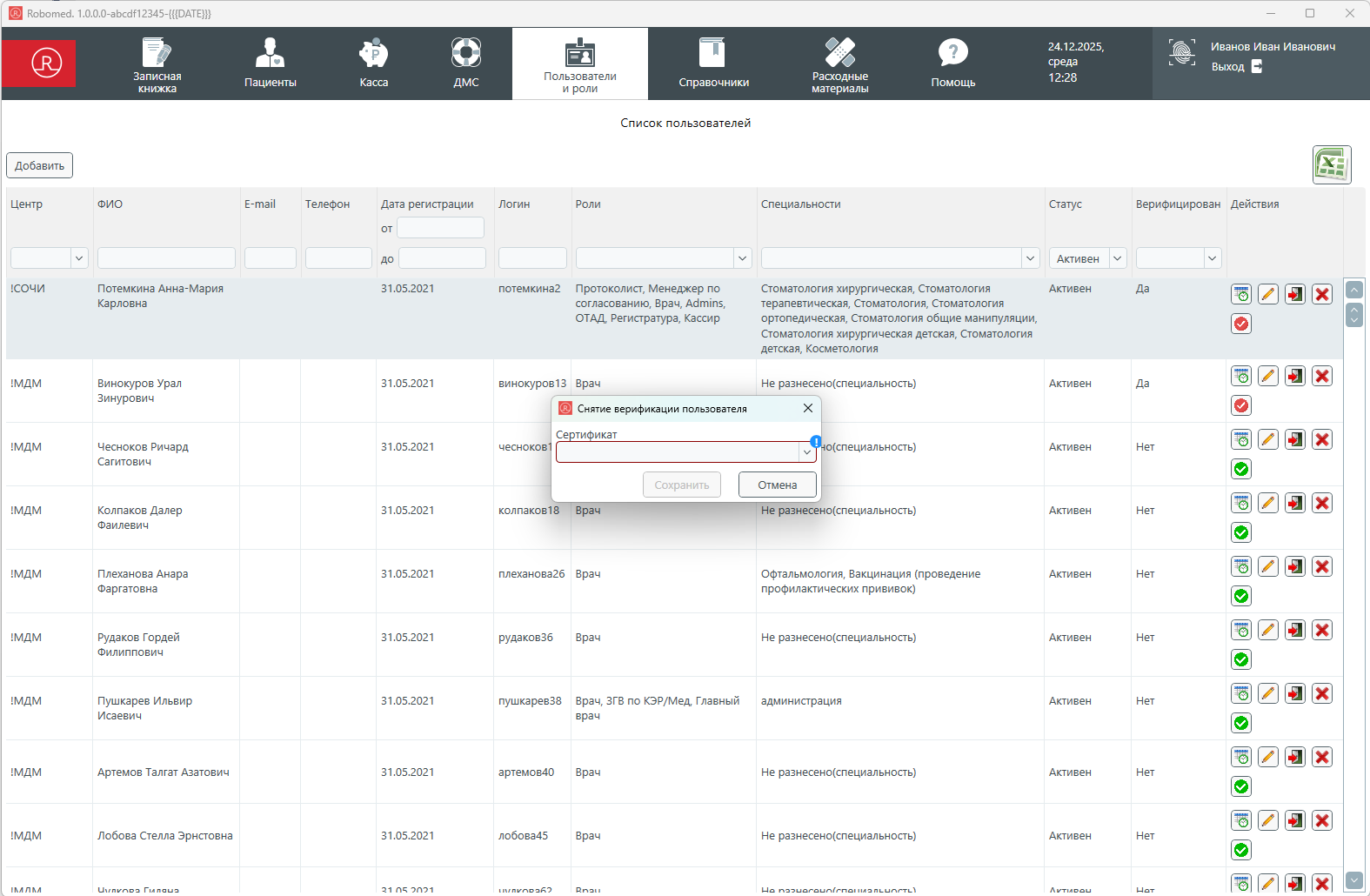1370x896 pixels.
Task: Verify user Плеханова with green check
Action: coord(1241,596)
